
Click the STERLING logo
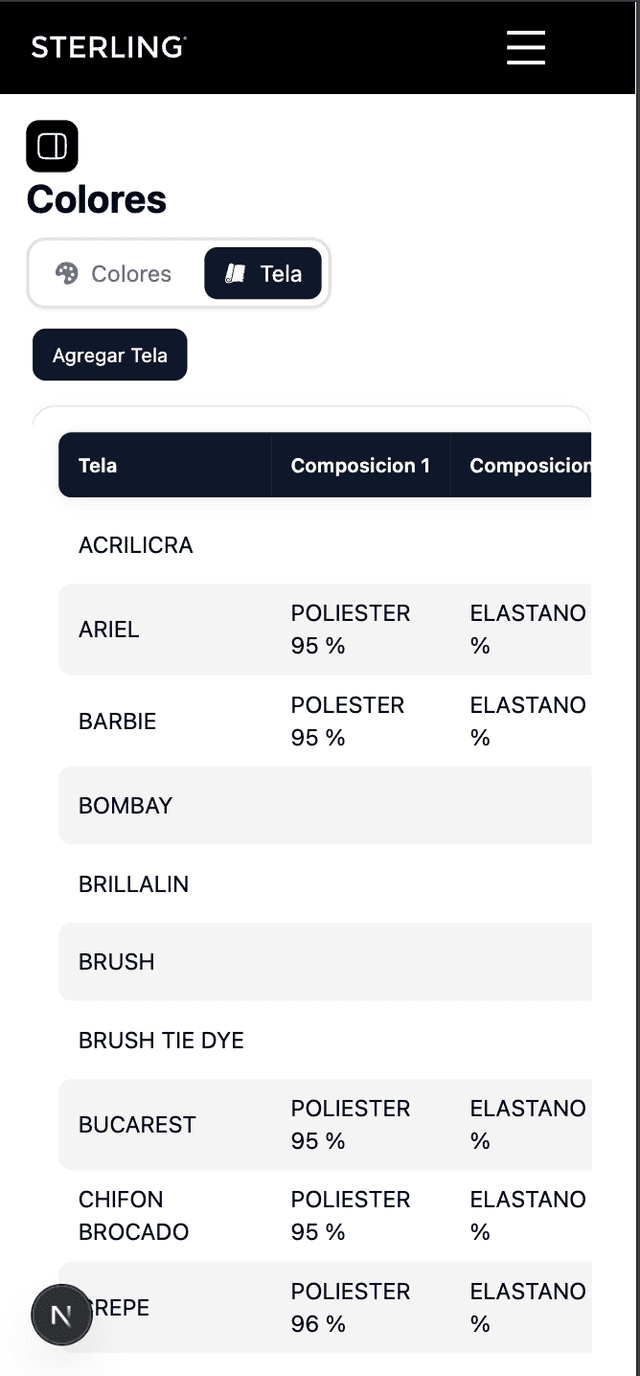pos(108,47)
